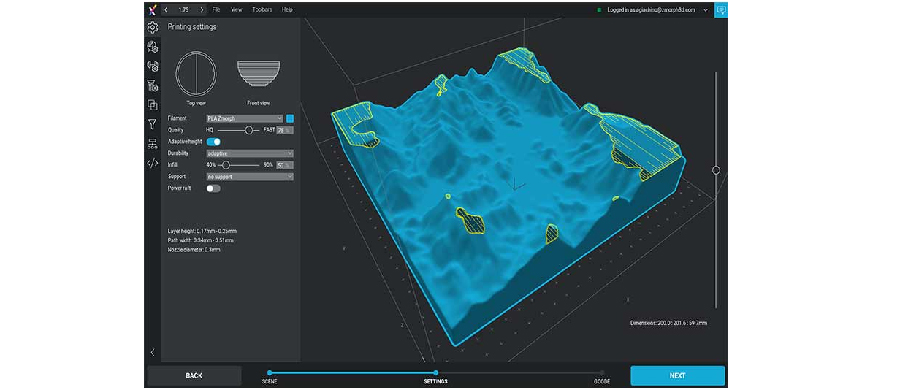
Task: Click the BACK button
Action: click(x=194, y=376)
